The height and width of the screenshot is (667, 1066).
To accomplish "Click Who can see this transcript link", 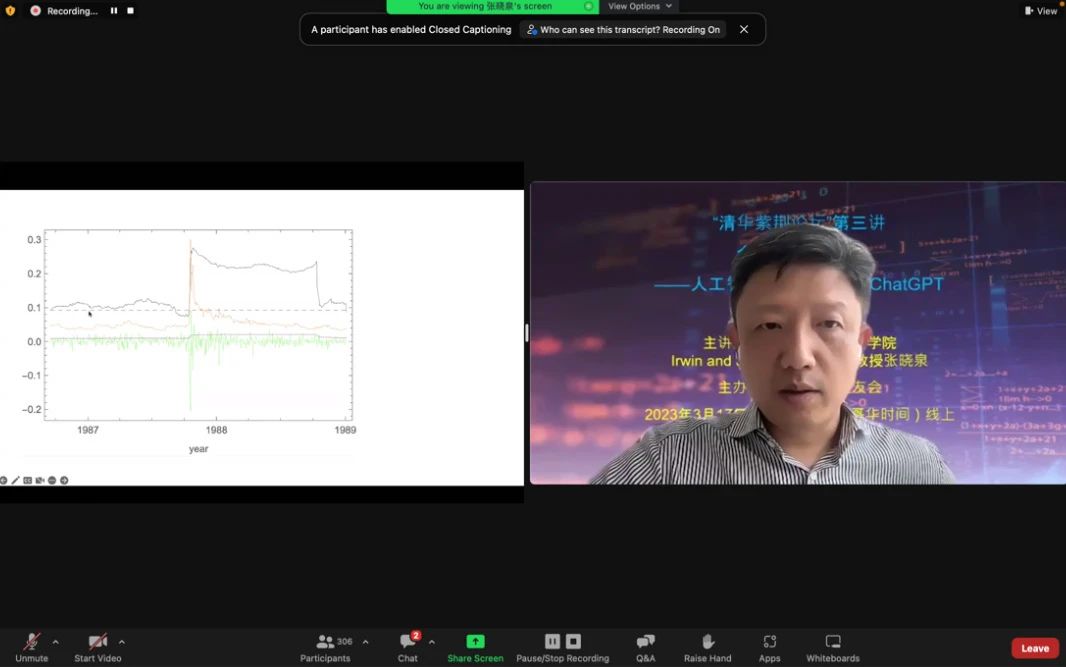I will (x=623, y=29).
